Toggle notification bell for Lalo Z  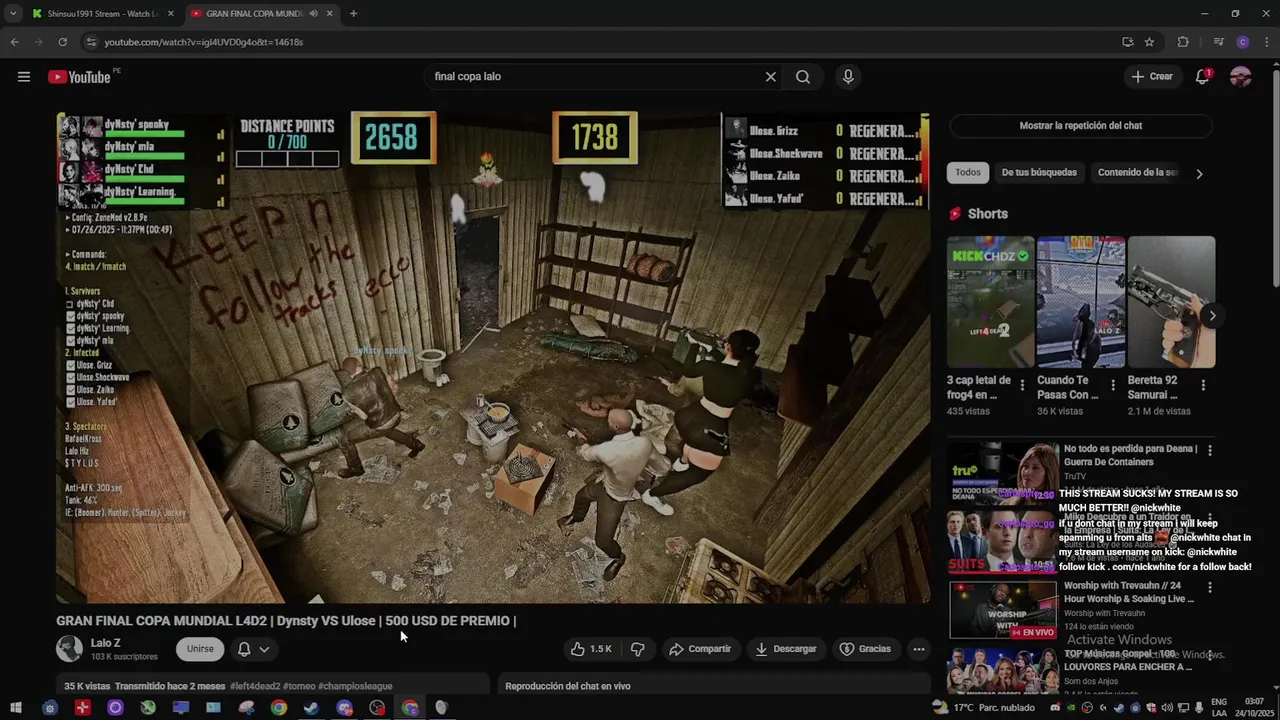coord(243,649)
